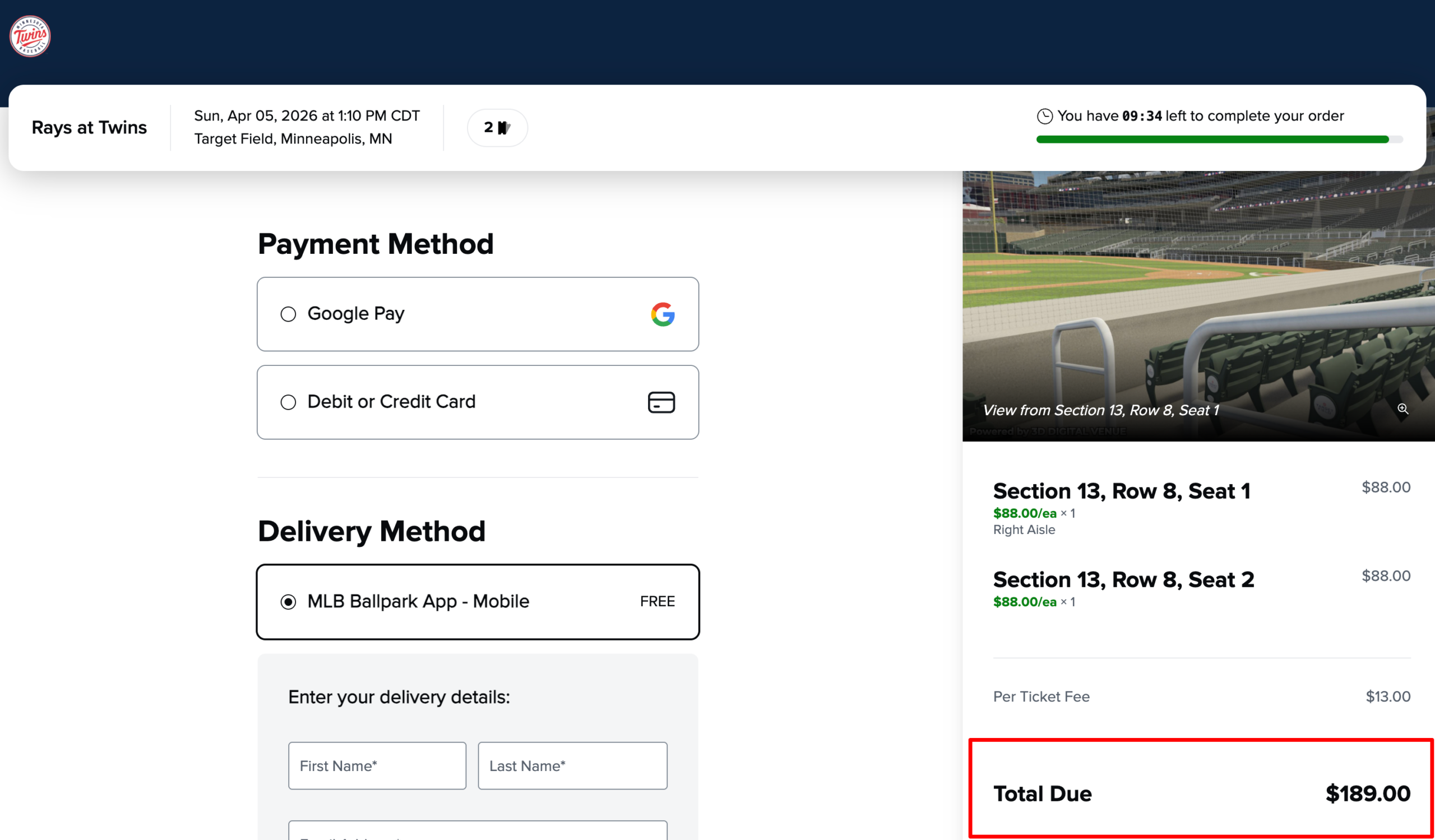Click the credit card icon
The width and height of the screenshot is (1435, 840).
coord(661,402)
